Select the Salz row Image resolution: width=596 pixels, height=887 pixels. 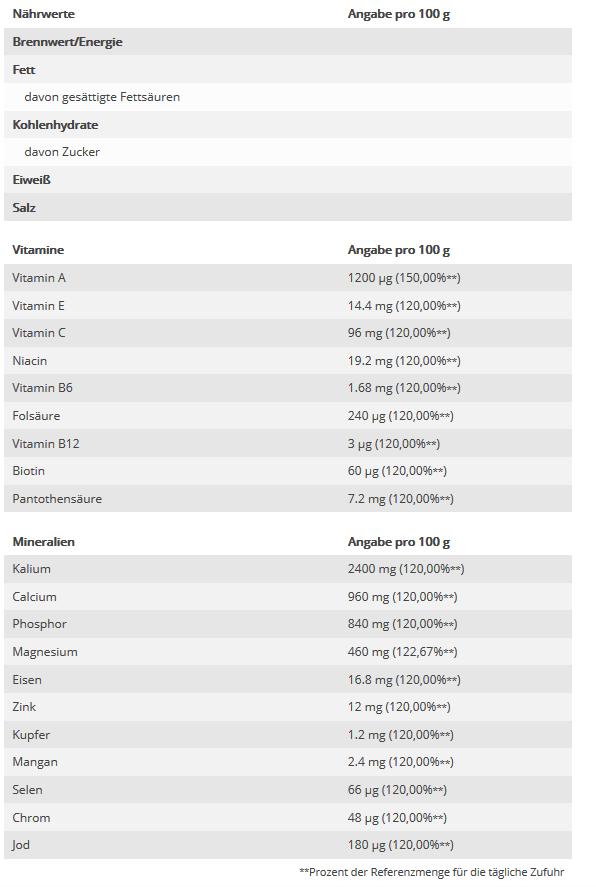click(288, 207)
